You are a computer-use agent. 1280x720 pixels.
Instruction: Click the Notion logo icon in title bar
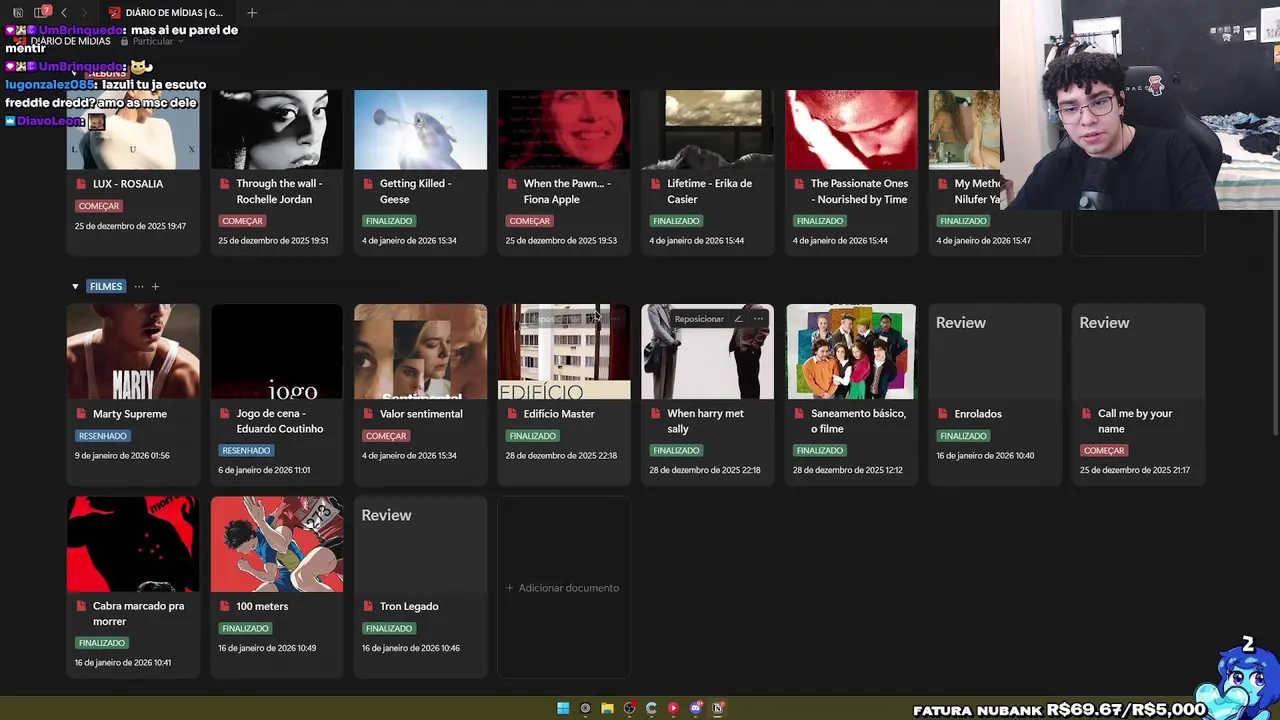pyautogui.click(x=18, y=12)
